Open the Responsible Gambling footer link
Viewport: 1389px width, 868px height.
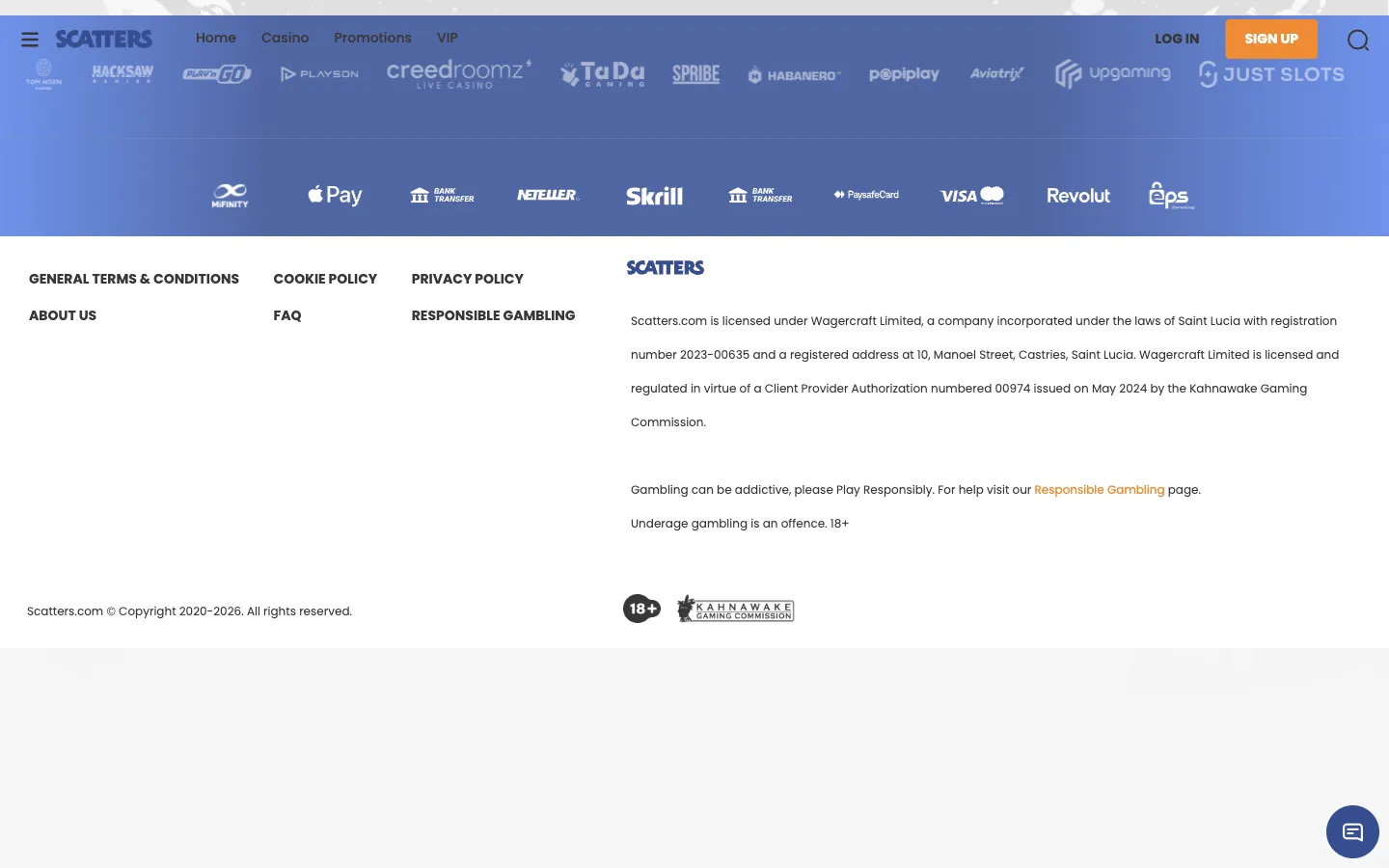click(494, 315)
